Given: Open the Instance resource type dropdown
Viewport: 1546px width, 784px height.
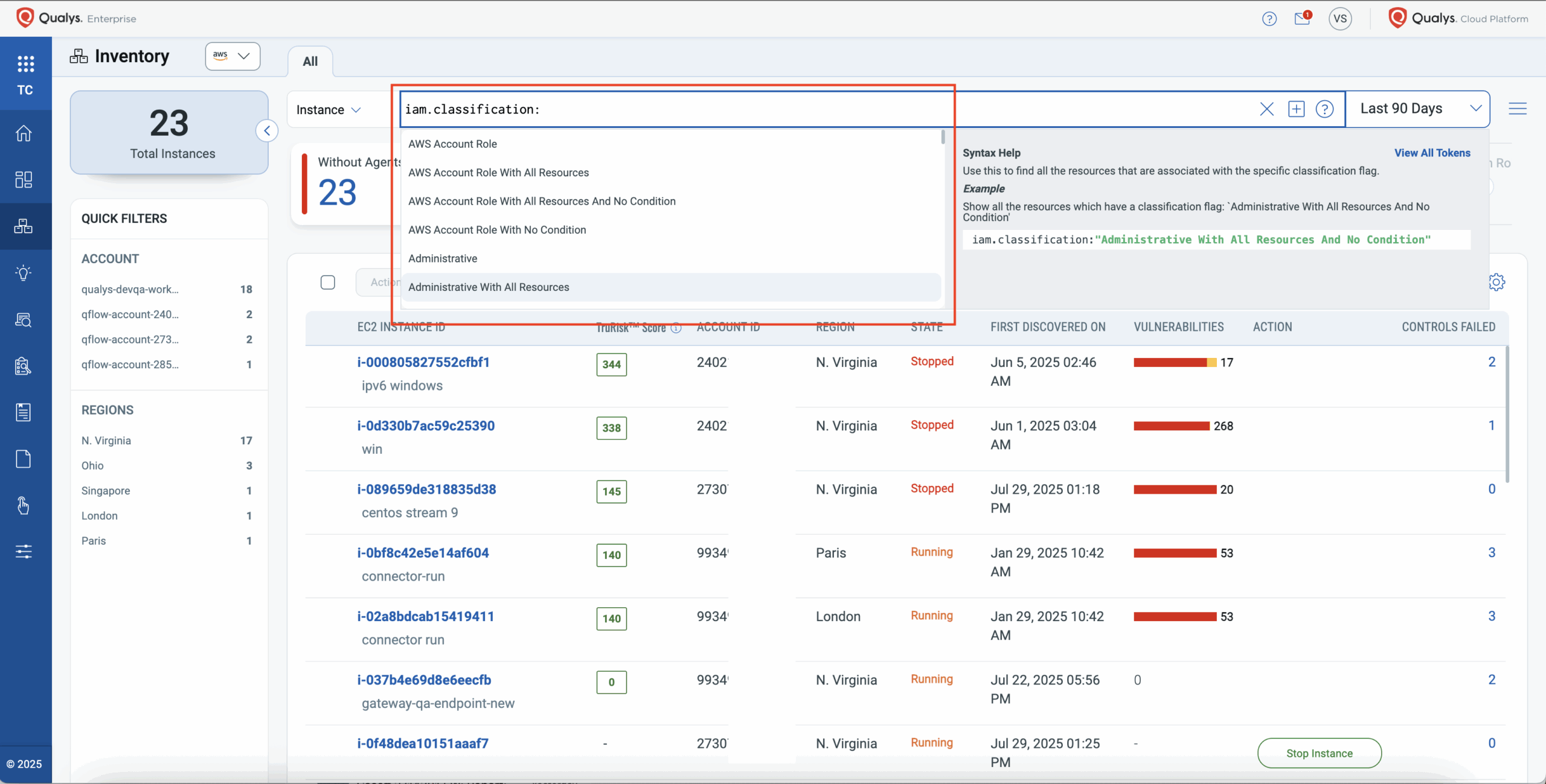Looking at the screenshot, I should pos(328,110).
